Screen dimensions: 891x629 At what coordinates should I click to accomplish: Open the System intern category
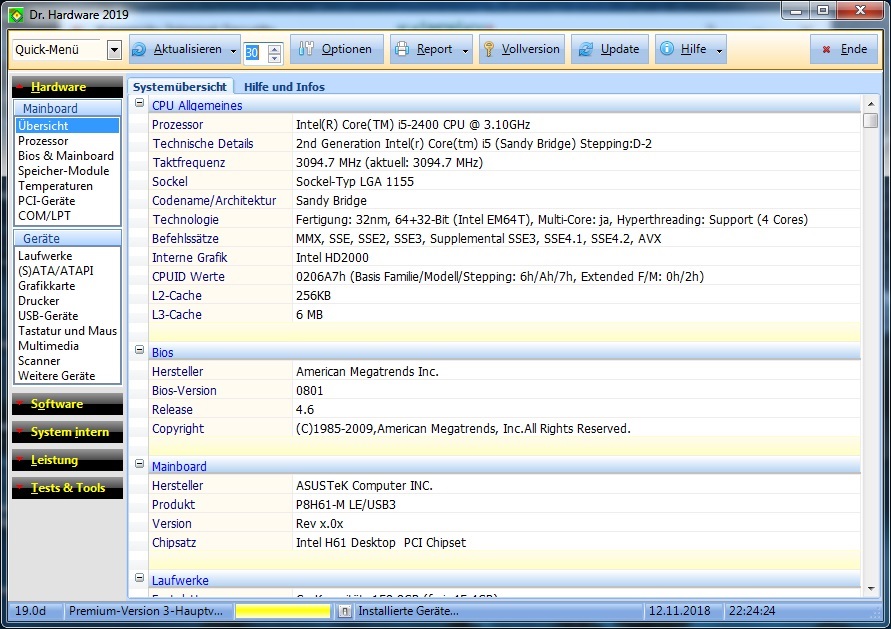(x=67, y=432)
